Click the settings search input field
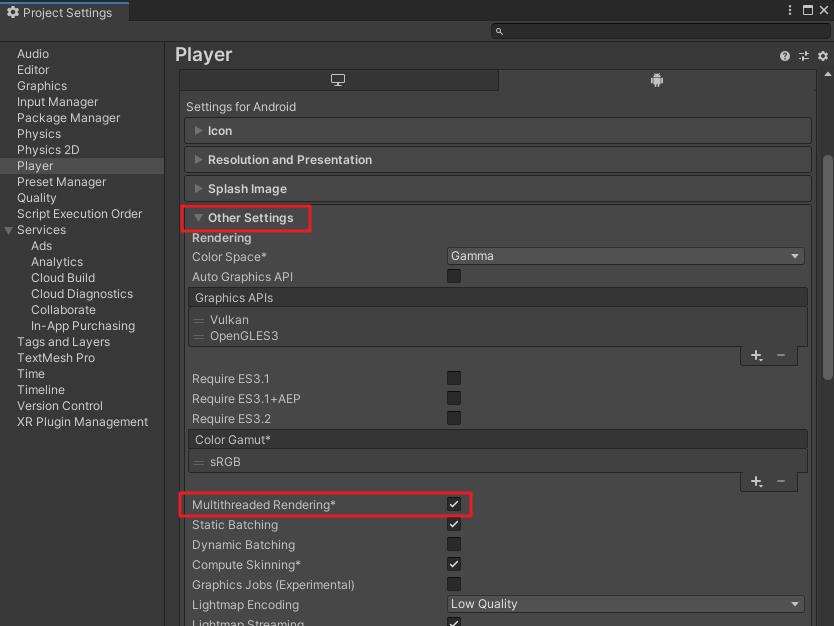834x626 pixels. 660,31
